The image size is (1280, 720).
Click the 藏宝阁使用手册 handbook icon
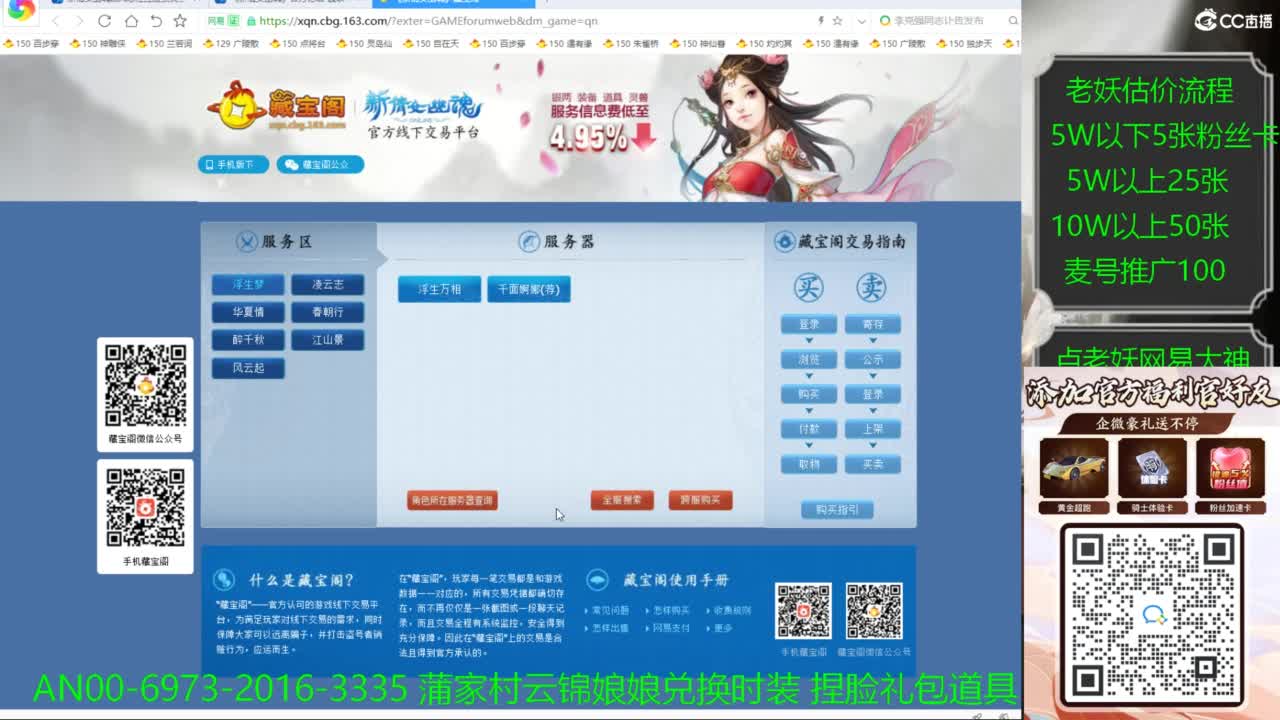tap(598, 579)
